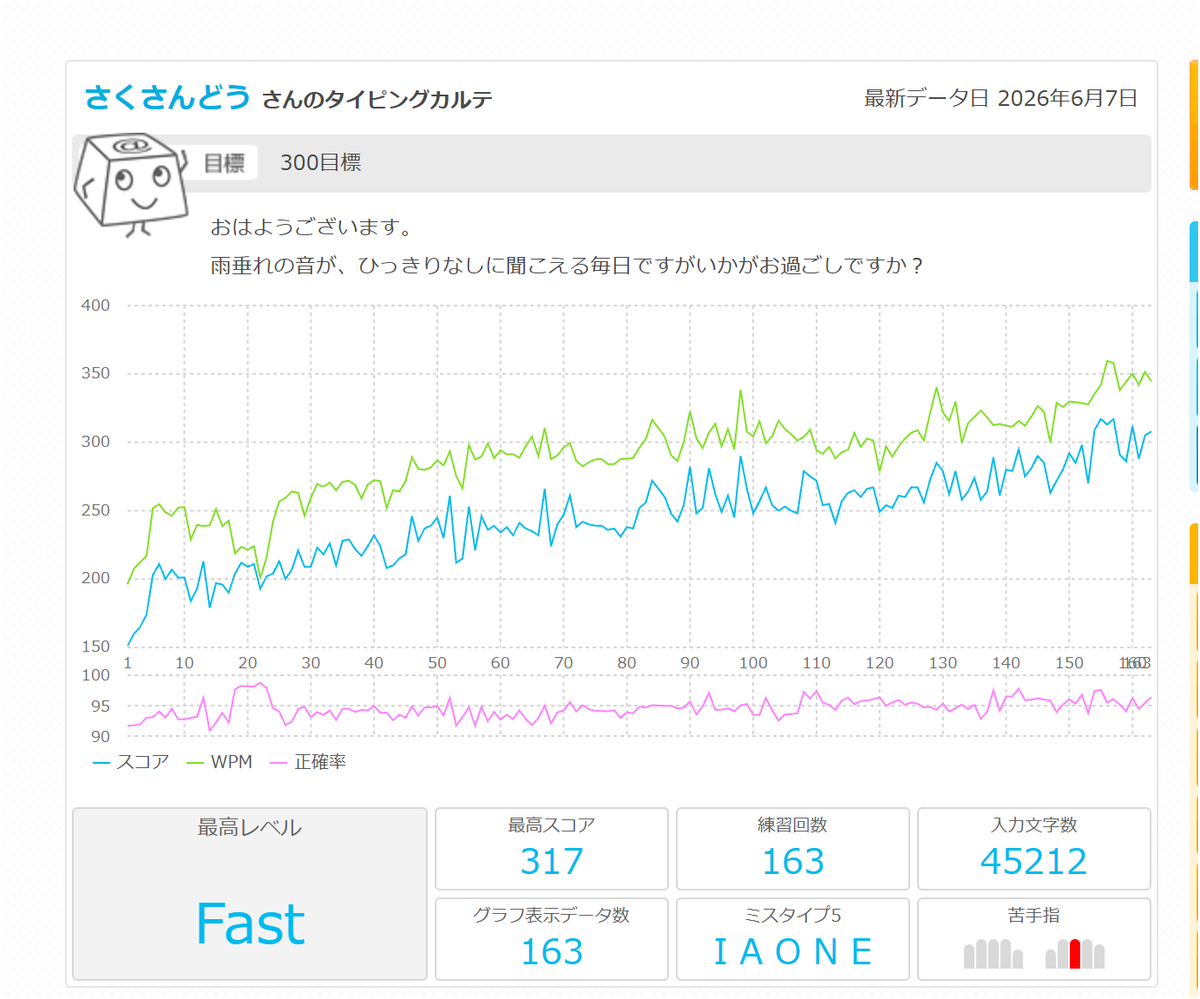Image resolution: width=1200 pixels, height=999 pixels.
Task: Click the 入力文字数 value 45212
Action: 1034,861
